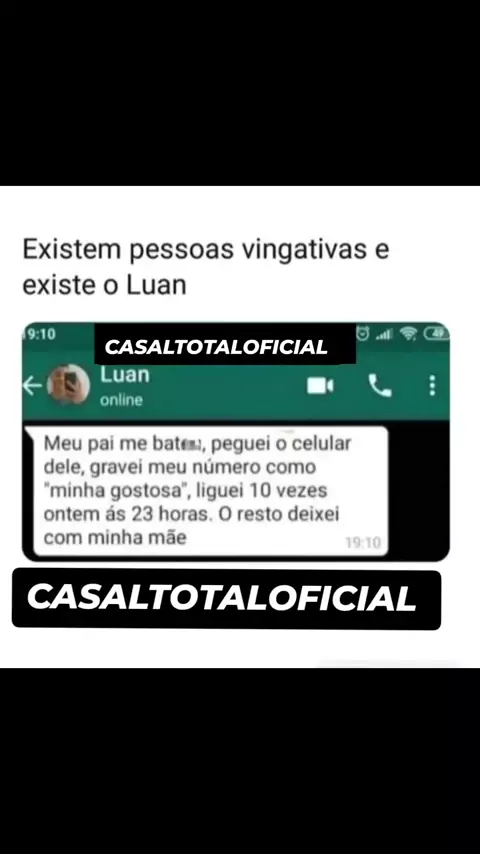
Task: Select the message bubble from Luan
Action: (x=210, y=491)
